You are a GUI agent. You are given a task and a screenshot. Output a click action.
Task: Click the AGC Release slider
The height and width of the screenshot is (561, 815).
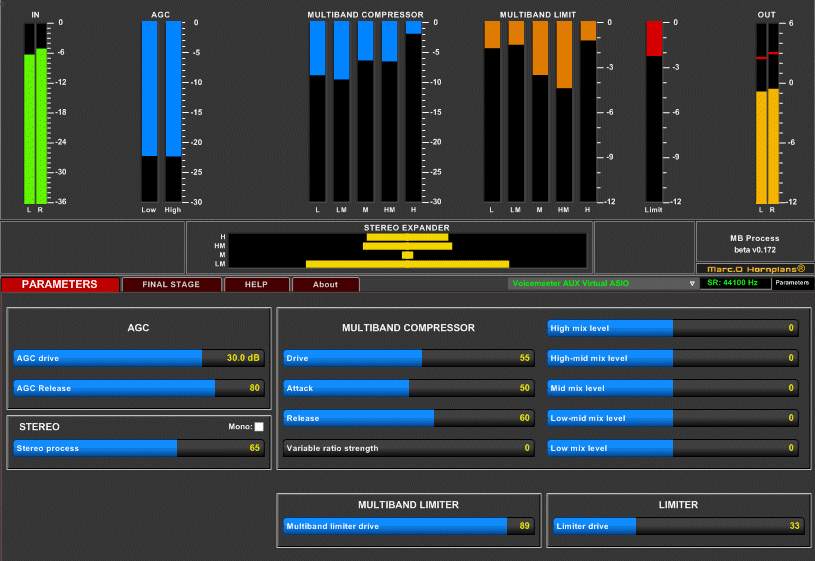click(139, 388)
